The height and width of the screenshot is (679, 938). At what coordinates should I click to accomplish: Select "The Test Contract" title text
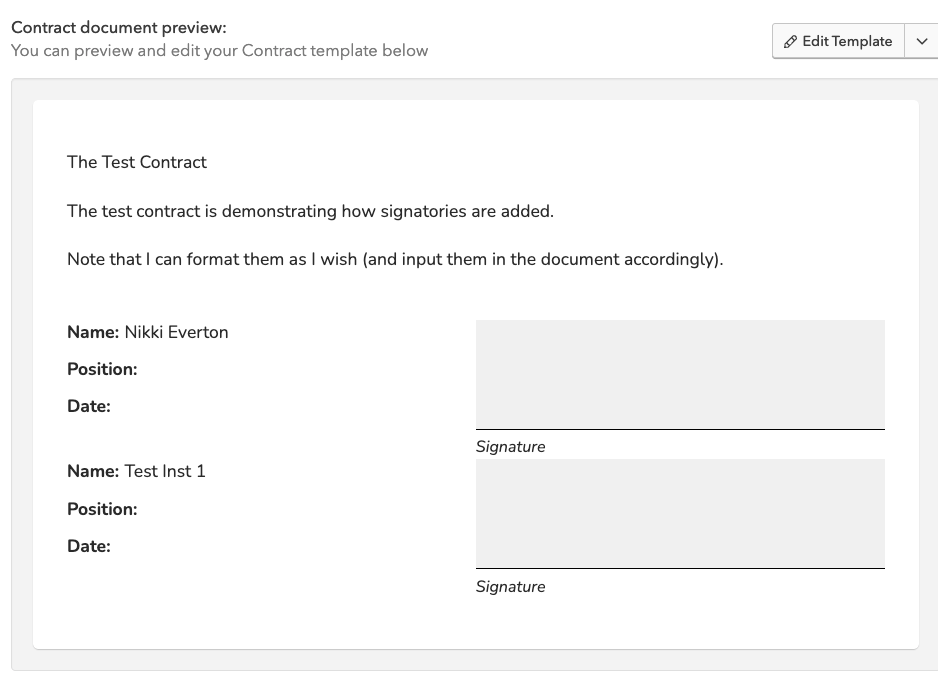pyautogui.click(x=137, y=162)
